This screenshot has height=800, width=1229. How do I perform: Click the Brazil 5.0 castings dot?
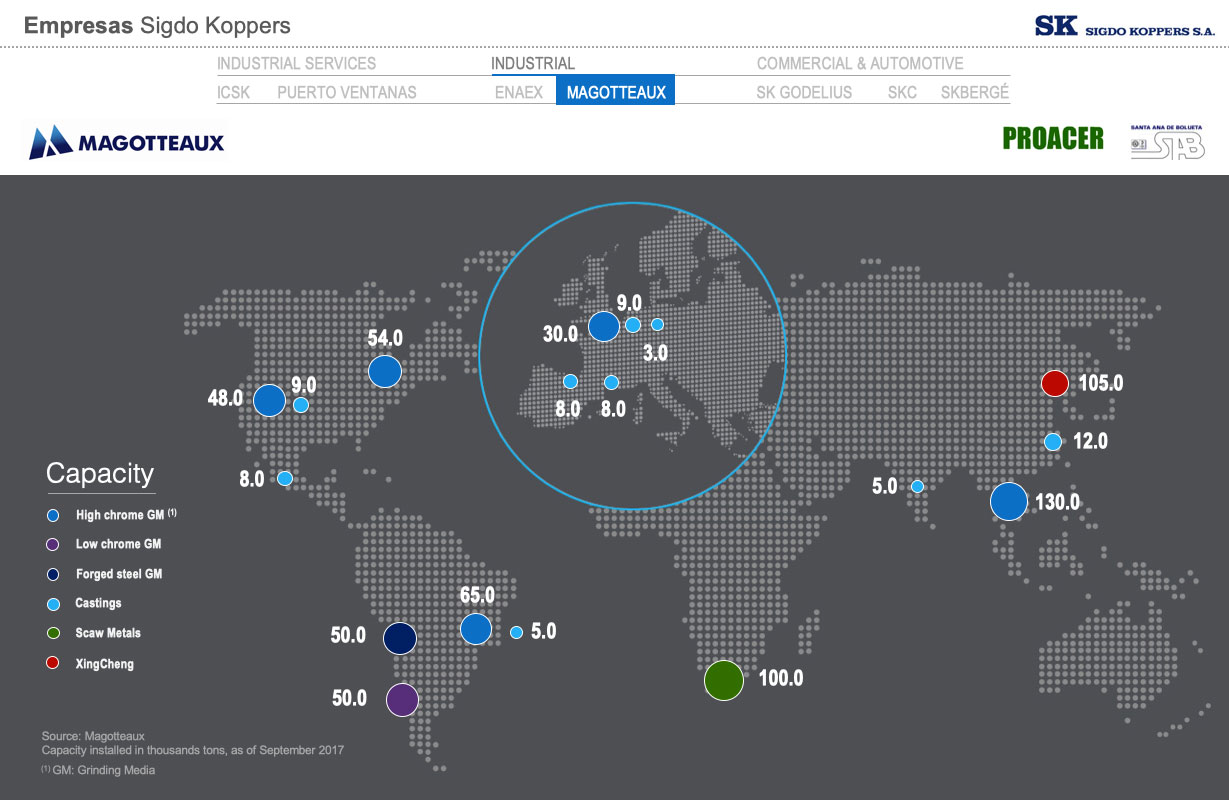pyautogui.click(x=517, y=632)
